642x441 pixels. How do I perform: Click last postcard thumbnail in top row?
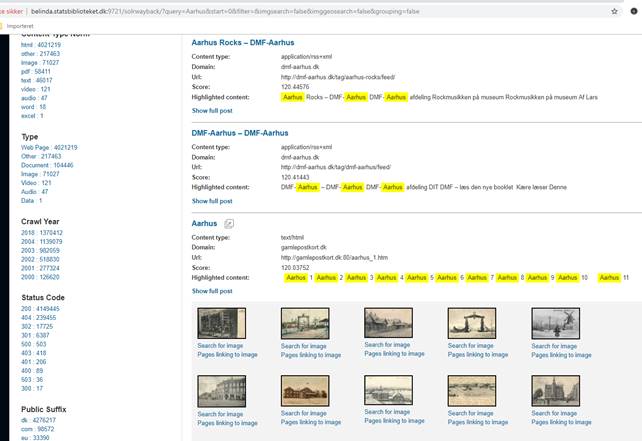554,323
